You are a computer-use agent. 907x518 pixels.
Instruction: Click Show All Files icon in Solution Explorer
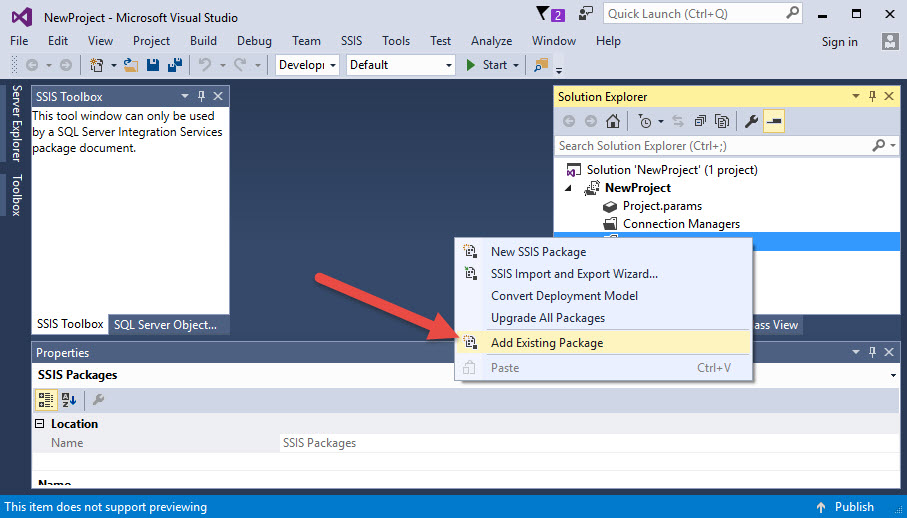tap(723, 122)
